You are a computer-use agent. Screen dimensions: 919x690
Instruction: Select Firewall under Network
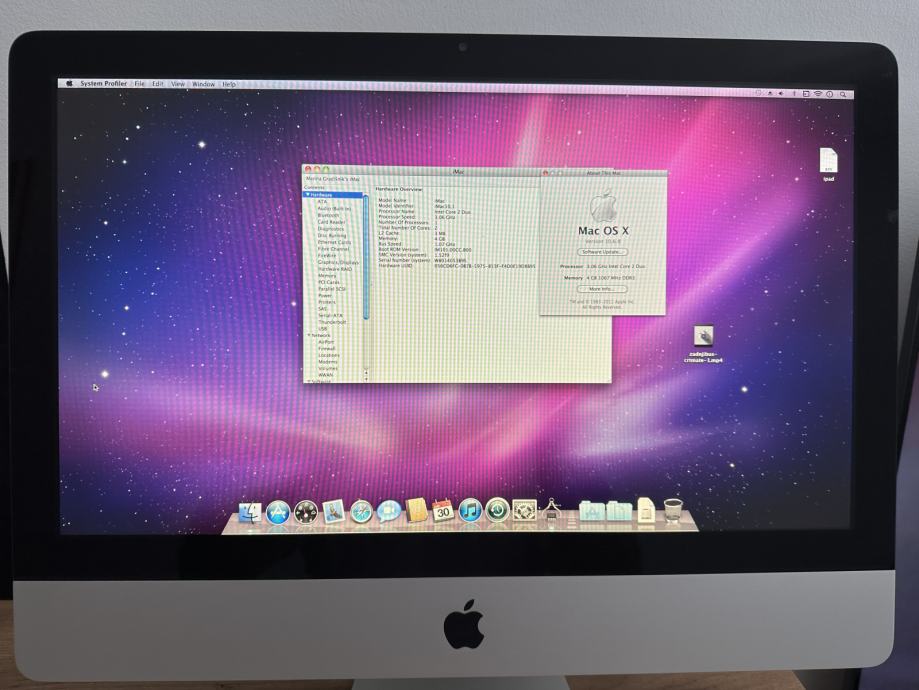326,349
